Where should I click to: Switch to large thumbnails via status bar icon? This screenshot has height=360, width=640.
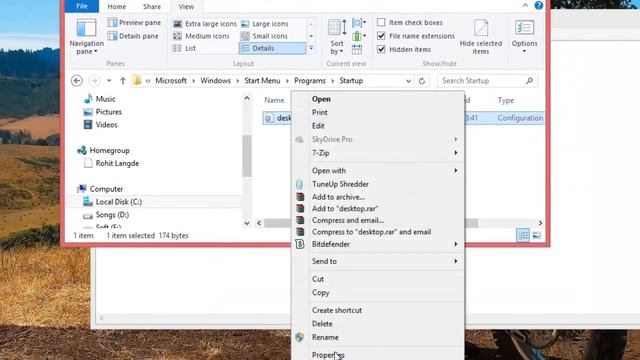click(536, 236)
